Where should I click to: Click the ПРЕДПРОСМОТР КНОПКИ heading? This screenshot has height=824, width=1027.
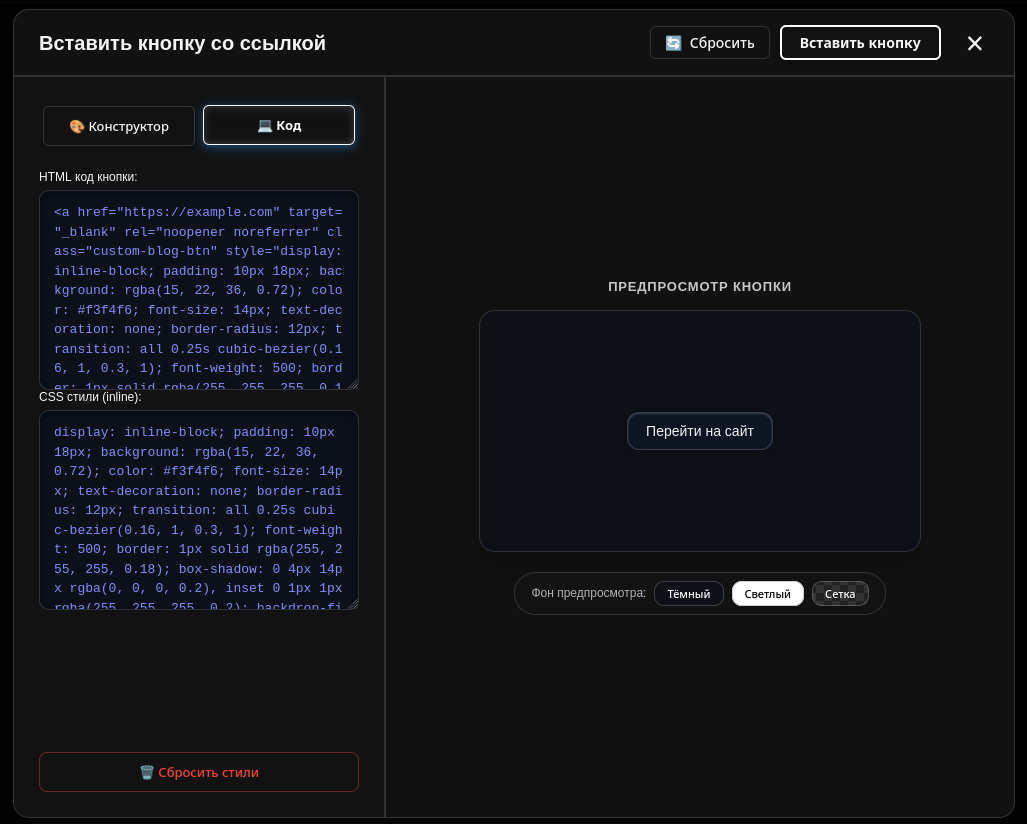coord(700,286)
